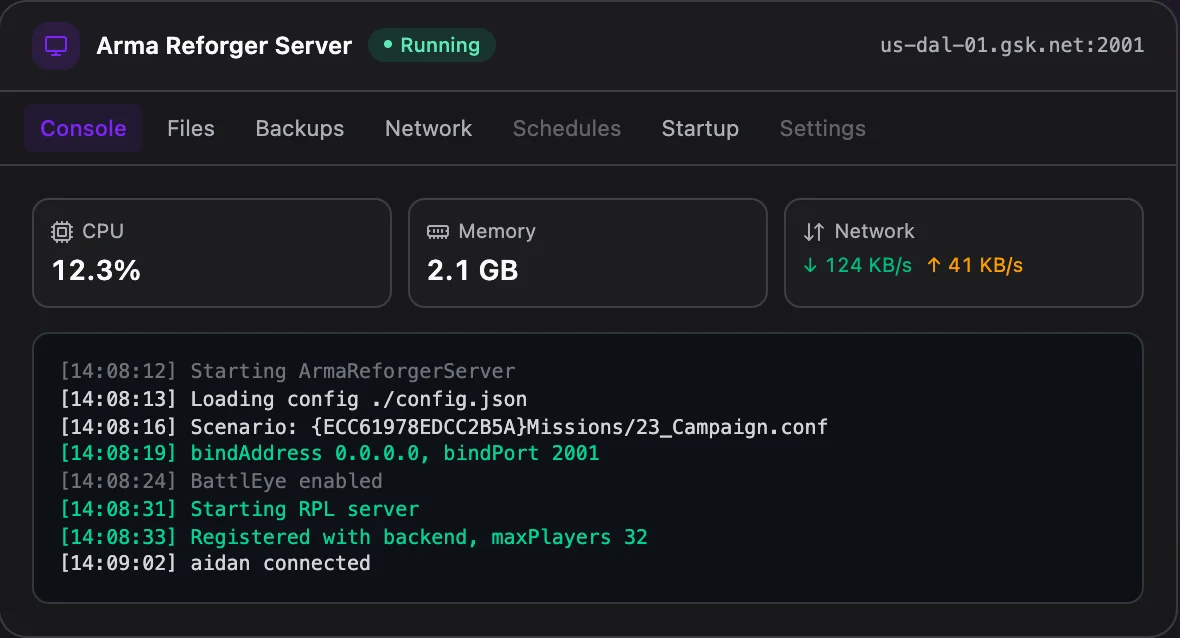Click the Arma Reforger Server title
The width and height of the screenshot is (1180, 638).
pos(224,46)
